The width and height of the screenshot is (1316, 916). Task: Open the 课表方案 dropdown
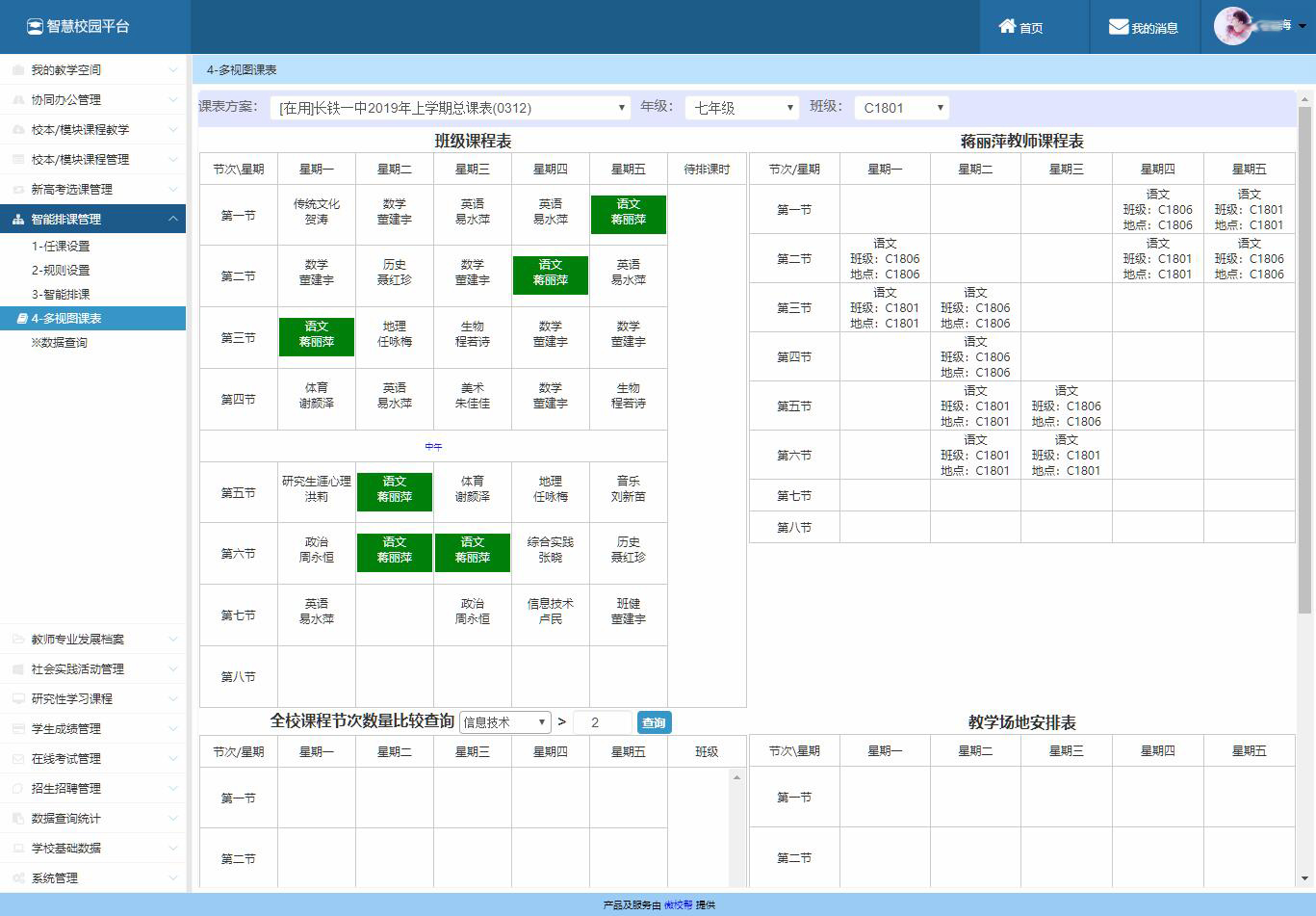450,108
